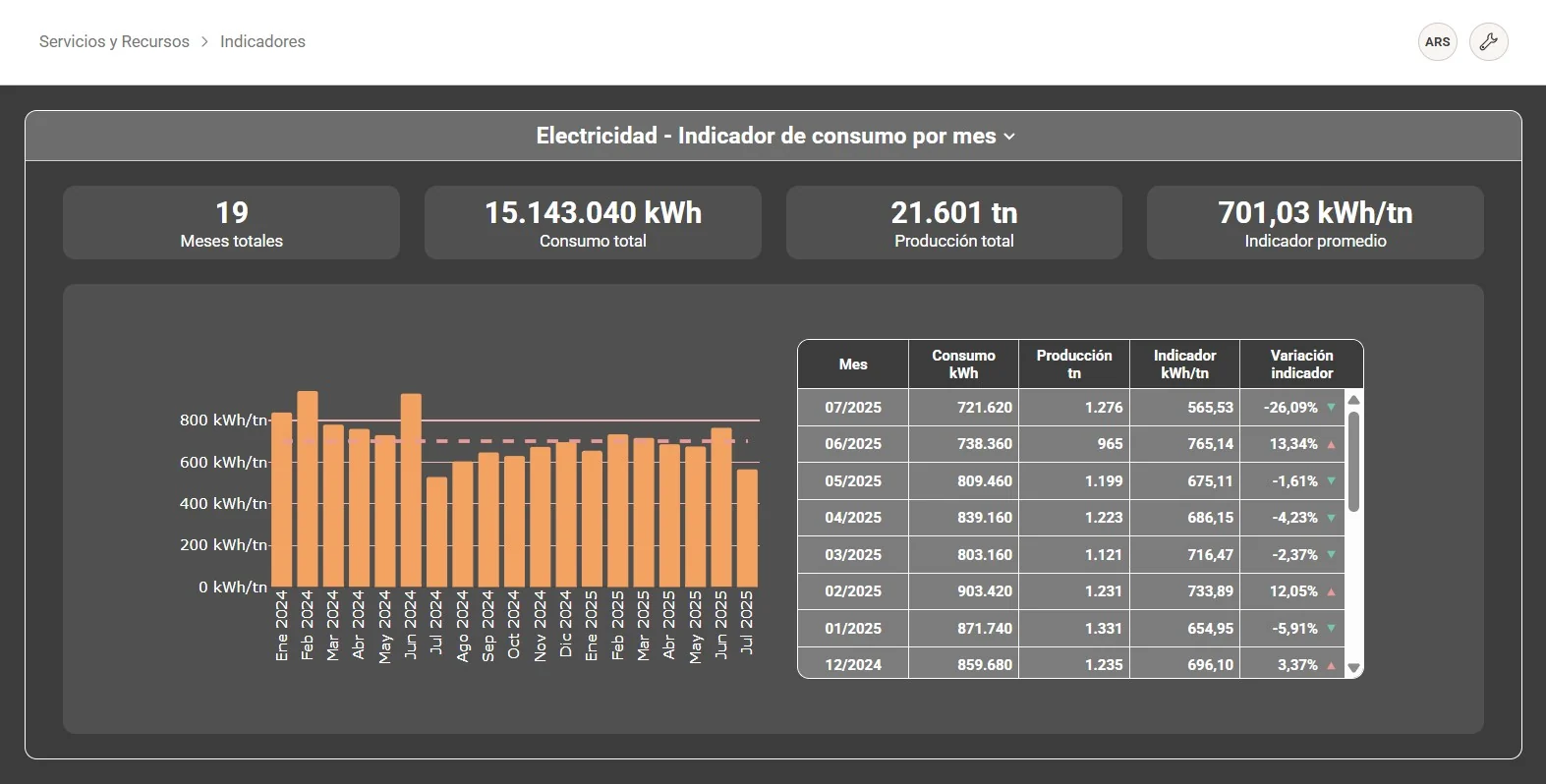Screen dimensions: 1546x784
Task: Click the 12/2024 month cell
Action: pos(853,665)
